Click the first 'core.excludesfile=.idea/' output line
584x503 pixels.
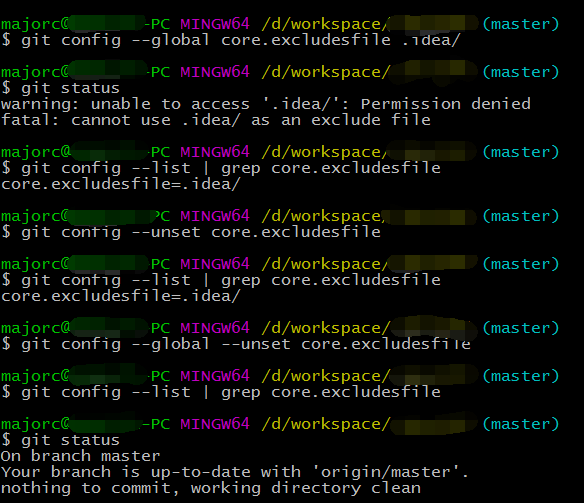point(121,184)
